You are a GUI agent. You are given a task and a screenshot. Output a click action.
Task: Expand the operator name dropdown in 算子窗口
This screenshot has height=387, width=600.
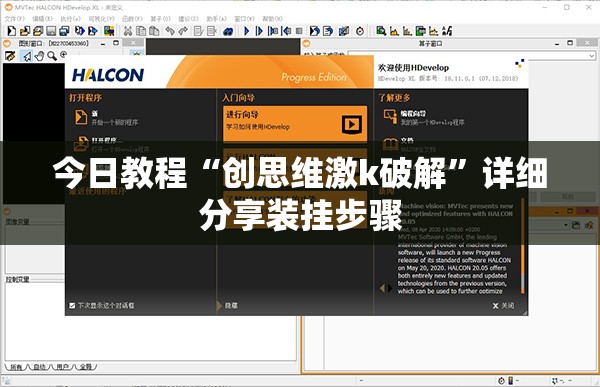[x=592, y=56]
